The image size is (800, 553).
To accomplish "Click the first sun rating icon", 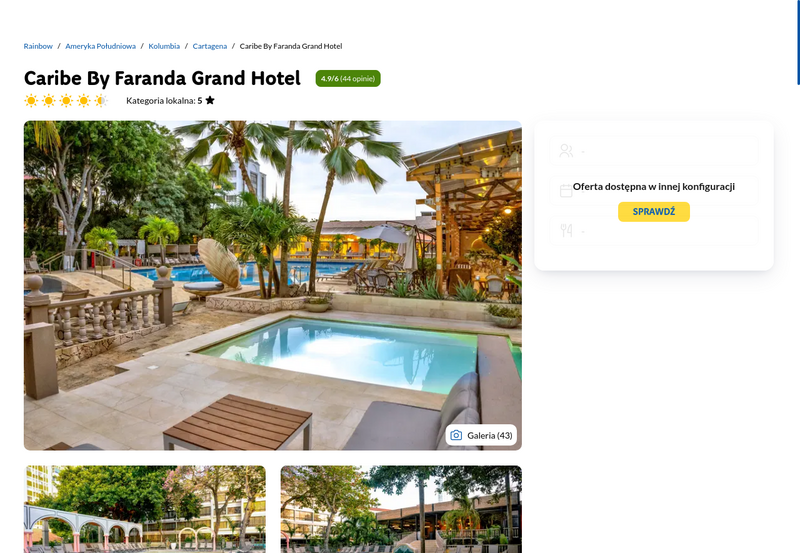I will click(x=31, y=100).
